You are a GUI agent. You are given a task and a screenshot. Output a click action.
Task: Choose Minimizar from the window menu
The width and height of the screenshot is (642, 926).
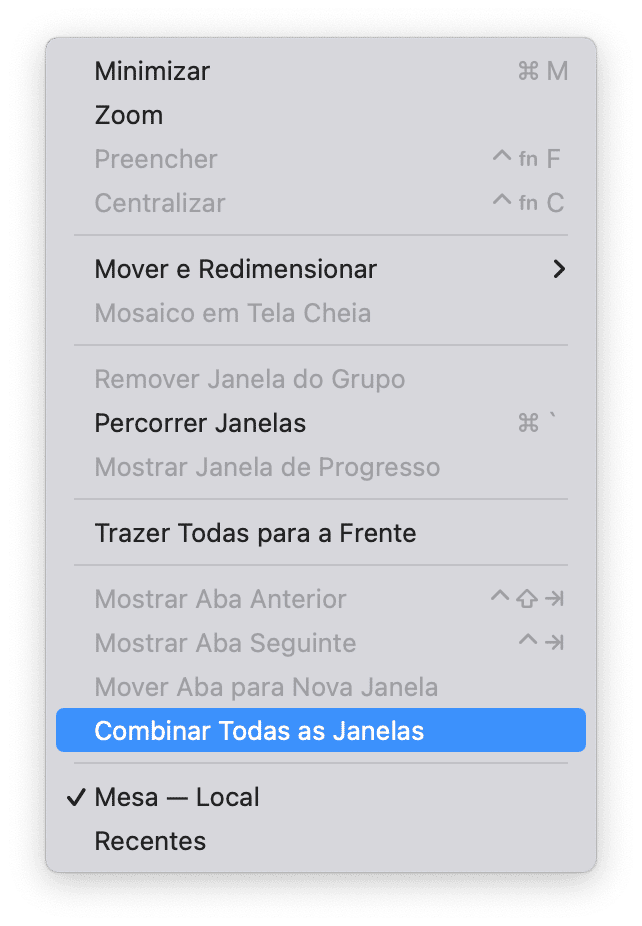coord(321,71)
